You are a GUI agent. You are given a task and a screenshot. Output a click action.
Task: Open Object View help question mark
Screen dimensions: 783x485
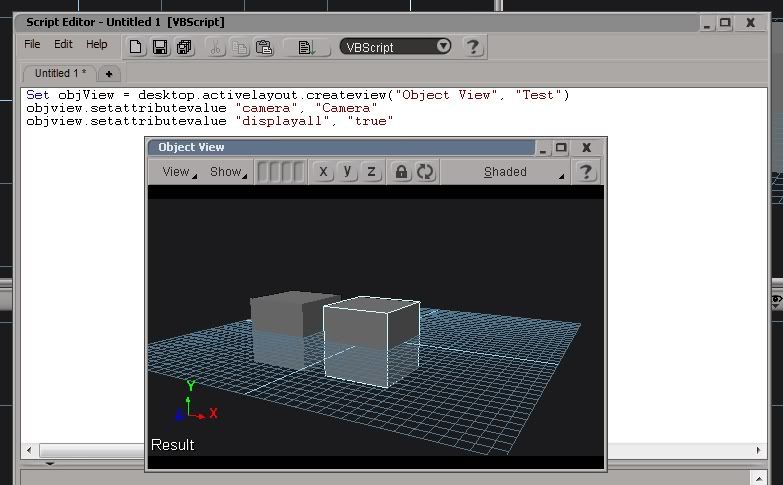pos(586,172)
